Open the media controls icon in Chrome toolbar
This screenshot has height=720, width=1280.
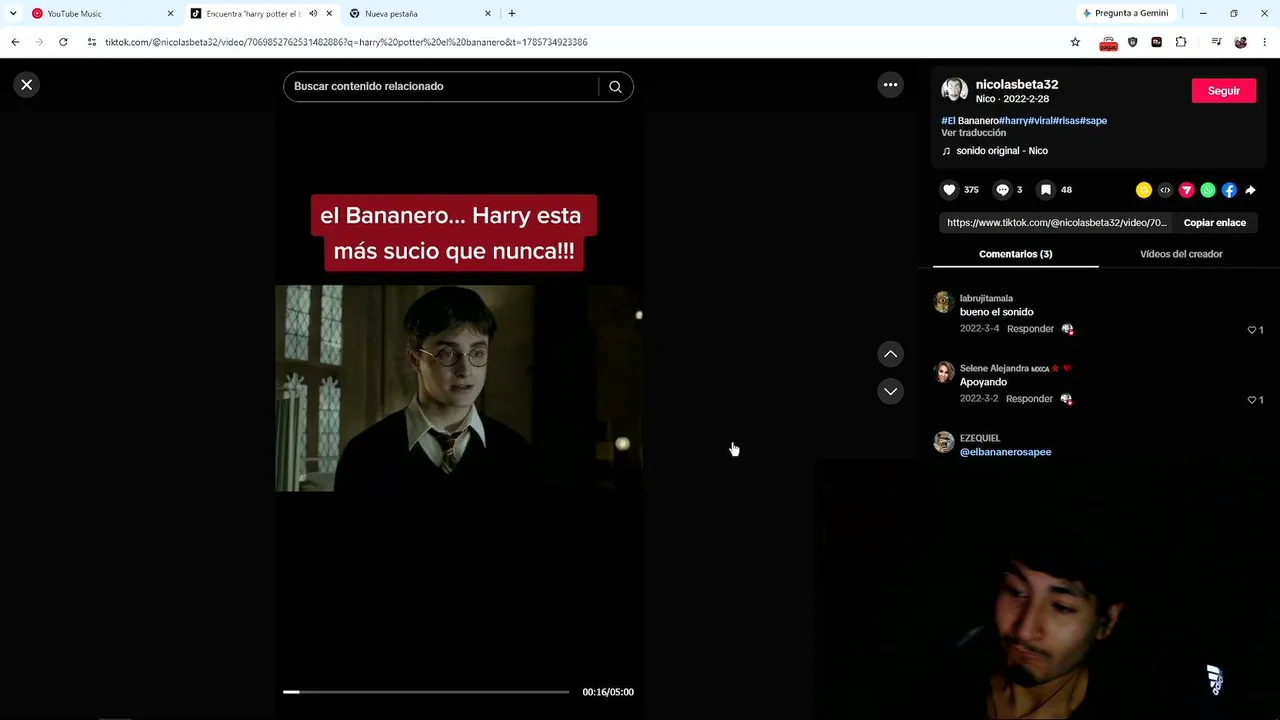pyautogui.click(x=1216, y=42)
